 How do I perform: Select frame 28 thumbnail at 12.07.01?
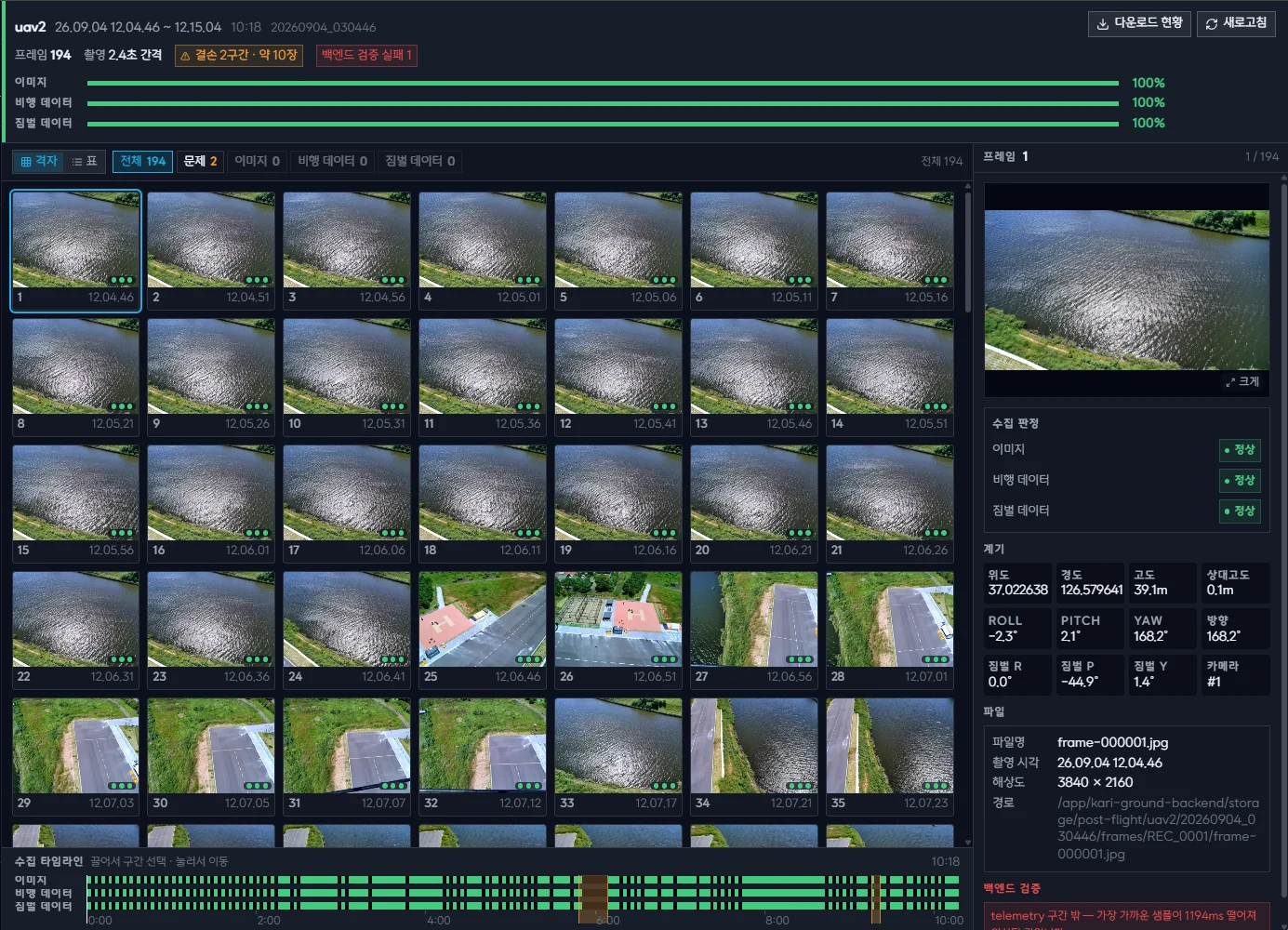click(890, 631)
